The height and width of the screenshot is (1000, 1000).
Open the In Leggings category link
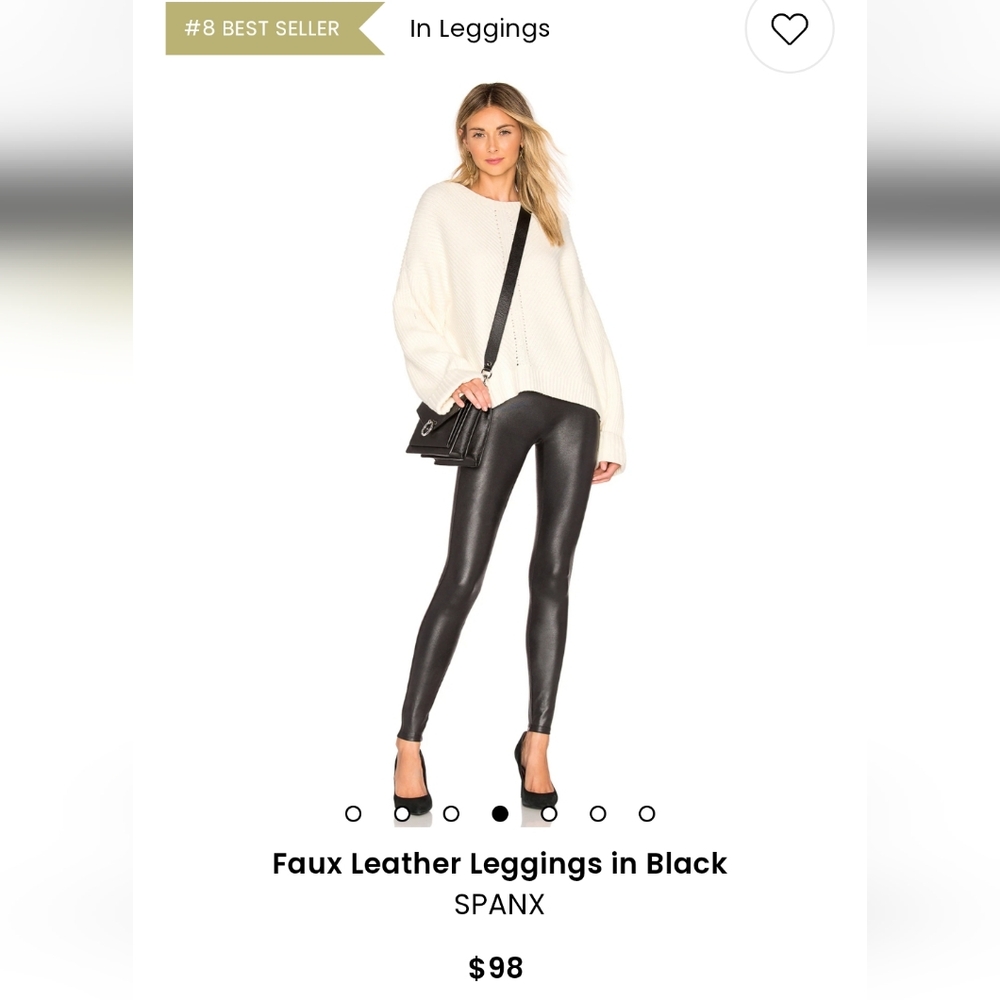coord(480,29)
